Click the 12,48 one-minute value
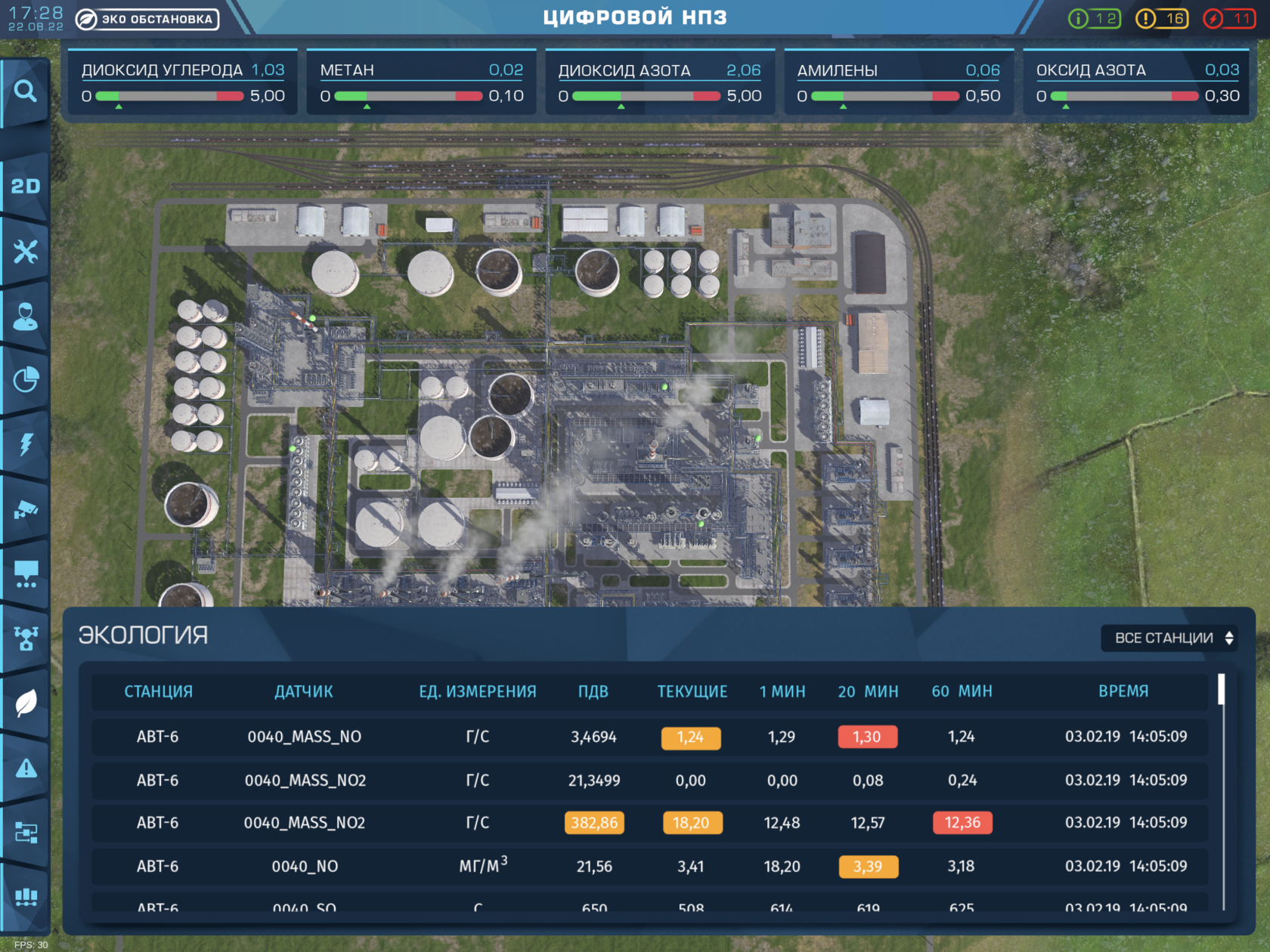The height and width of the screenshot is (952, 1270). [x=782, y=823]
